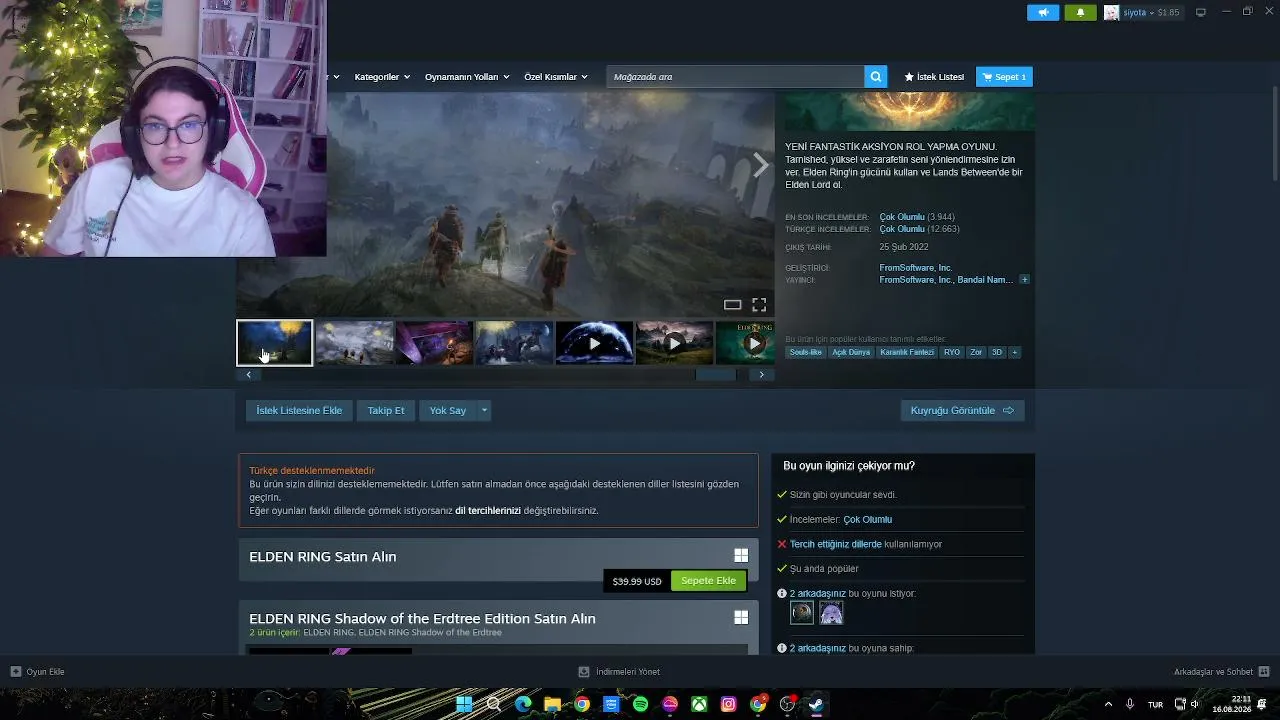
Task: Open Windows taskbar search
Action: 493,704
